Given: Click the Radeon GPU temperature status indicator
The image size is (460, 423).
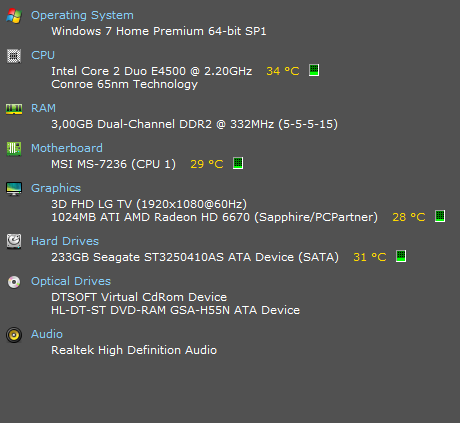Looking at the screenshot, I should (440, 216).
